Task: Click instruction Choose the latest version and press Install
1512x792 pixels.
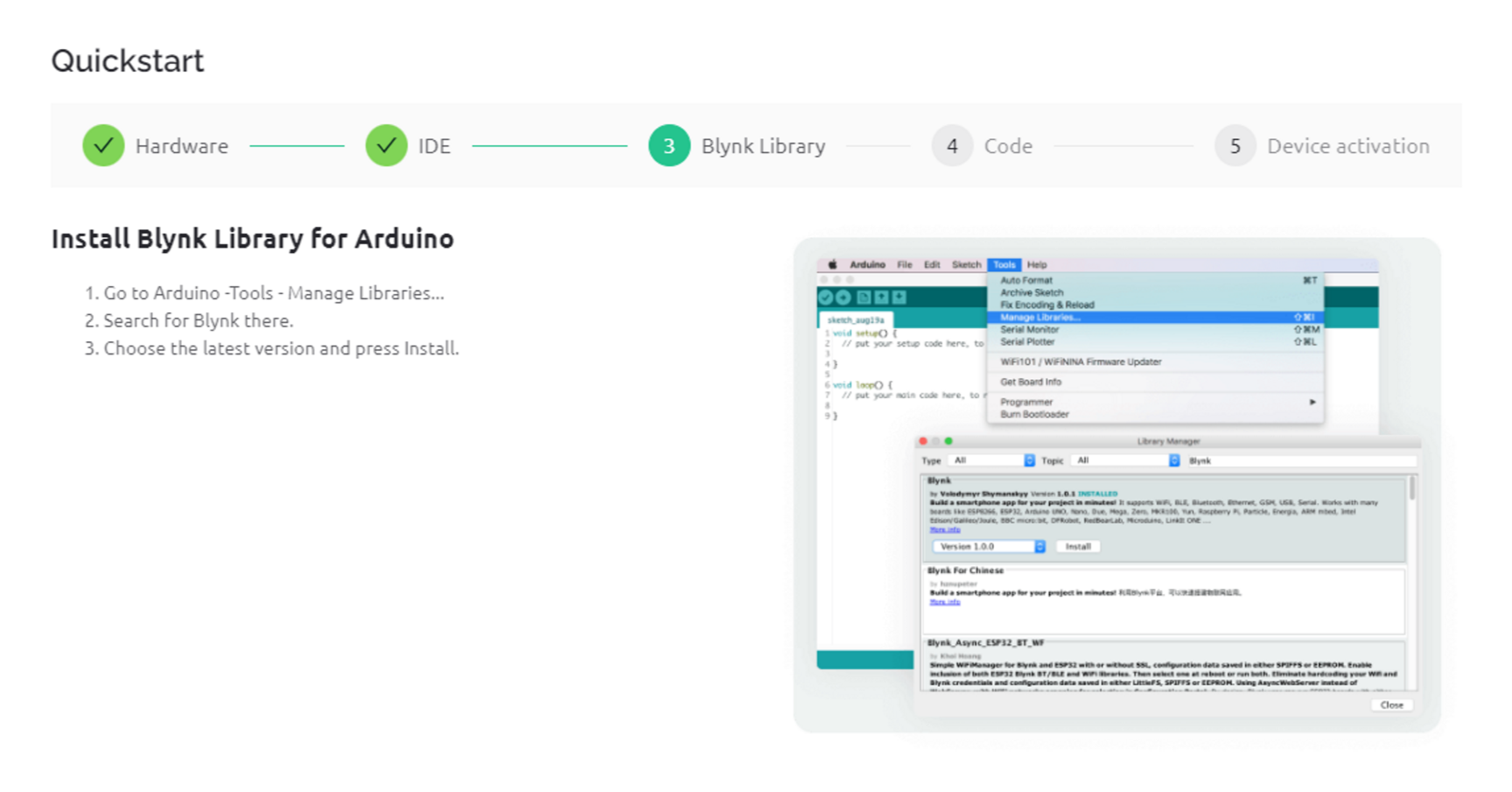Action: [282, 348]
